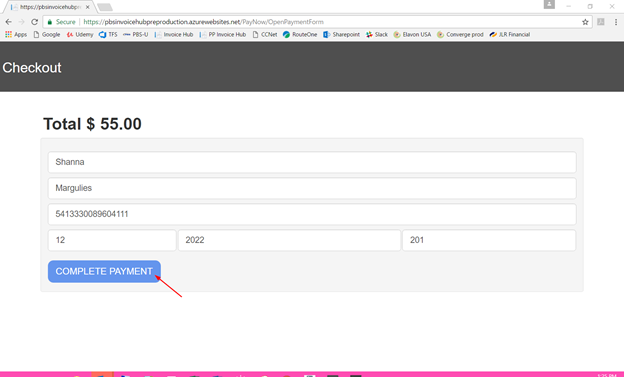The height and width of the screenshot is (377, 624).
Task: Click the address bar URL
Action: [x=203, y=22]
